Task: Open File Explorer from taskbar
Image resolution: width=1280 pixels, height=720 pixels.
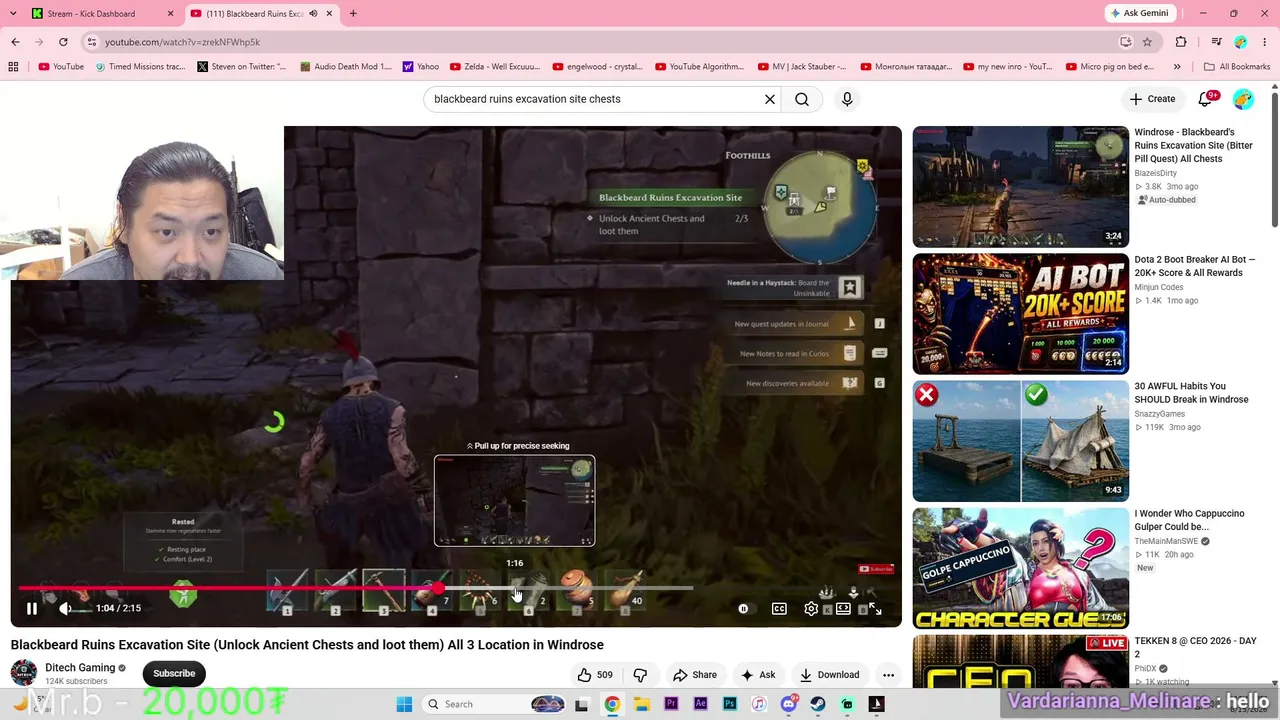Action: coord(641,704)
